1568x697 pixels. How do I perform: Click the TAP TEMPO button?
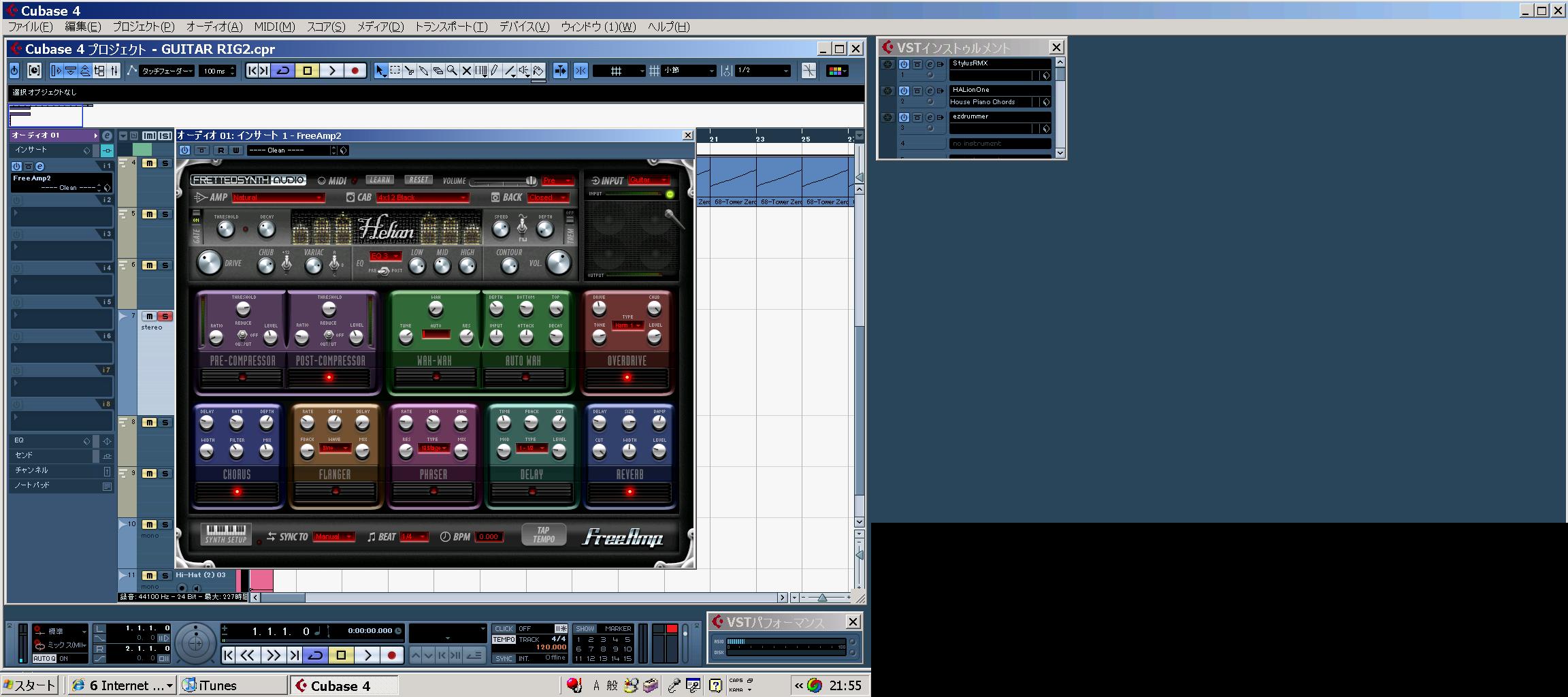point(543,534)
